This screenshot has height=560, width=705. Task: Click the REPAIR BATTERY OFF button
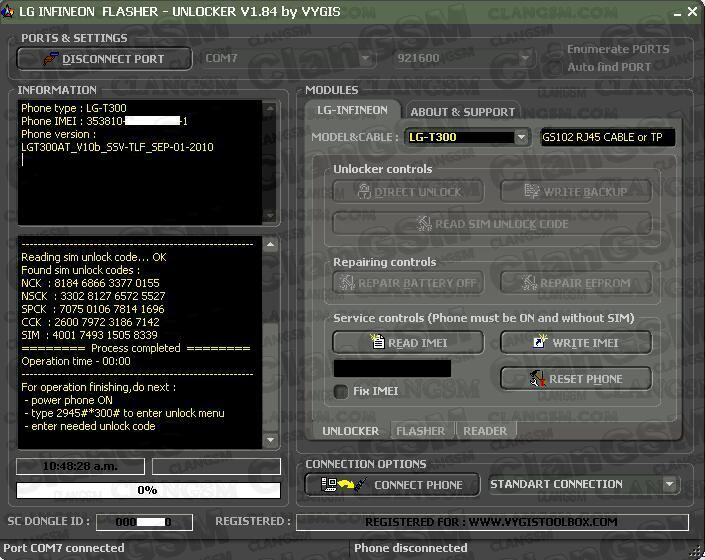pyautogui.click(x=408, y=283)
